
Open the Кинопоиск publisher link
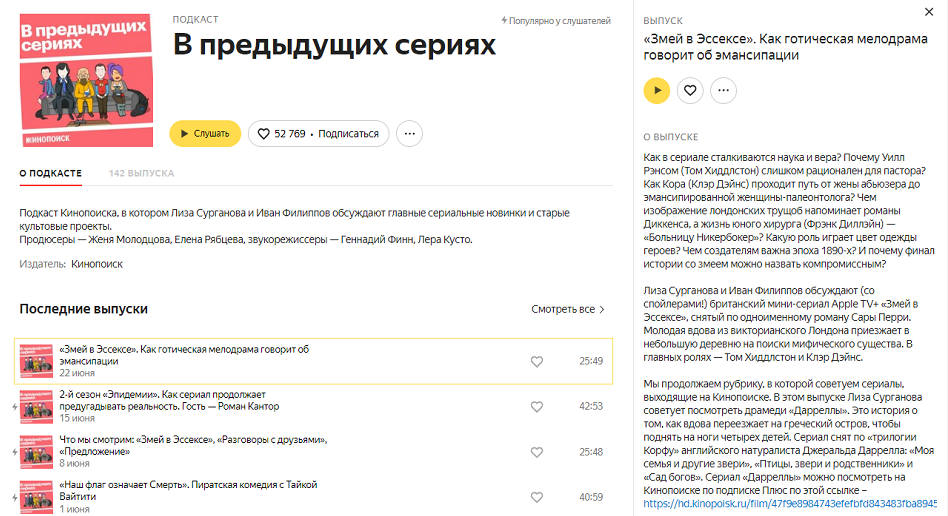coord(97,264)
